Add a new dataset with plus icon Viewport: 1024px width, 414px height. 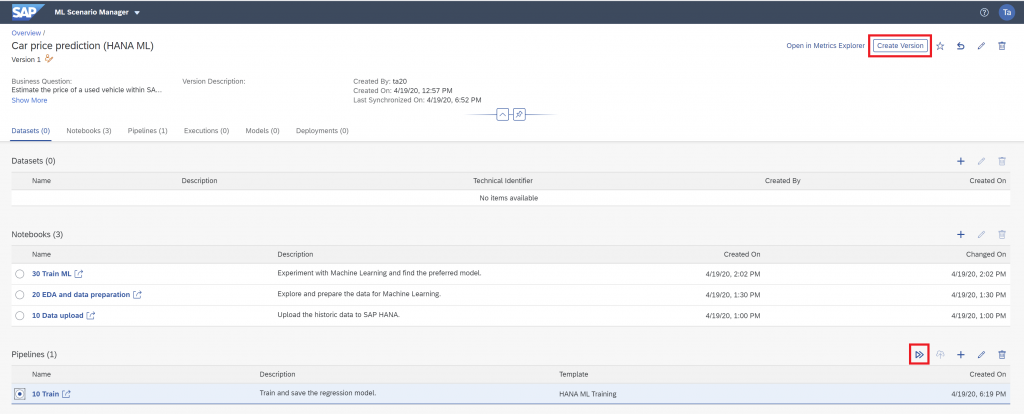click(961, 161)
